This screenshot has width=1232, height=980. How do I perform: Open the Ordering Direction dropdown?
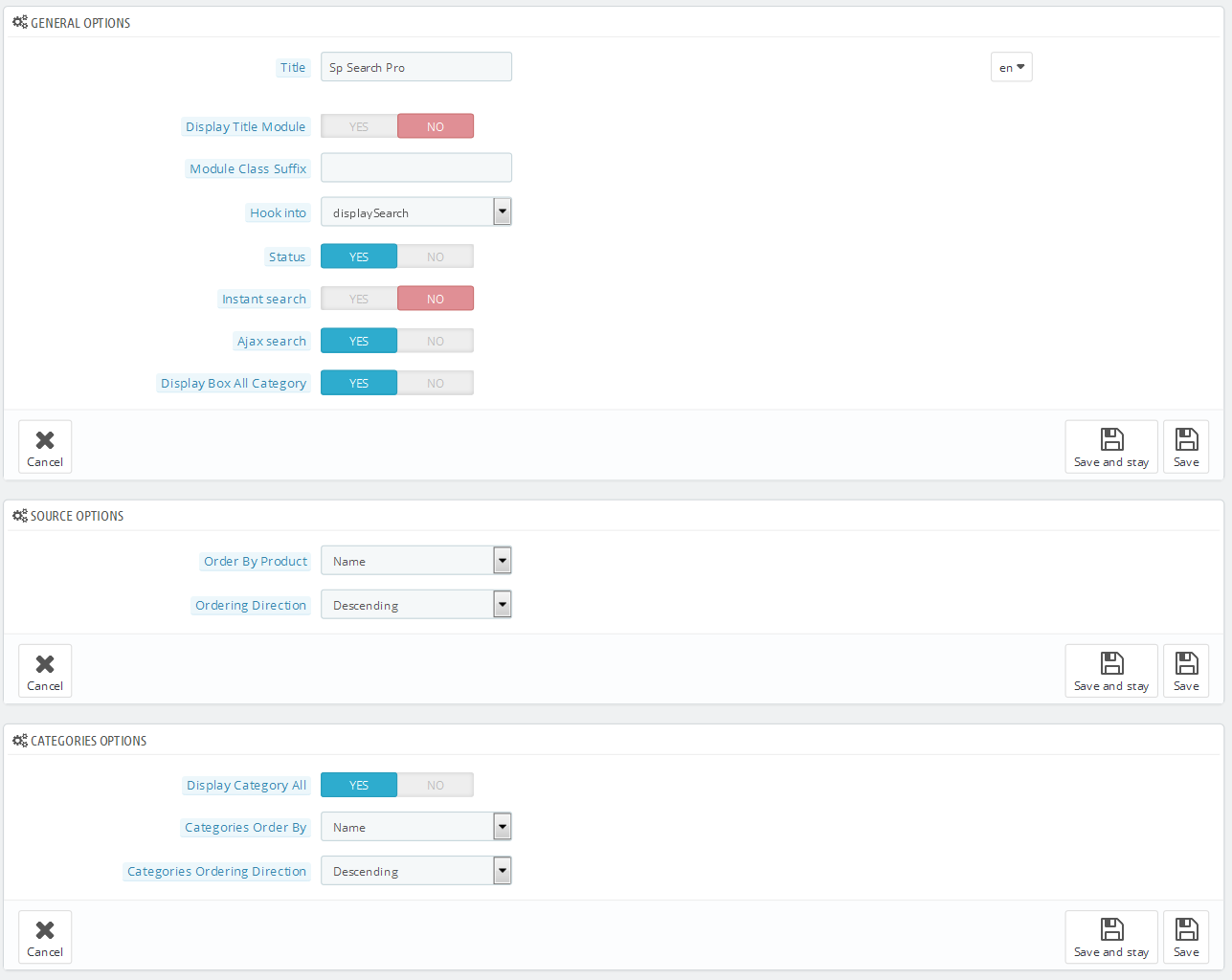416,604
